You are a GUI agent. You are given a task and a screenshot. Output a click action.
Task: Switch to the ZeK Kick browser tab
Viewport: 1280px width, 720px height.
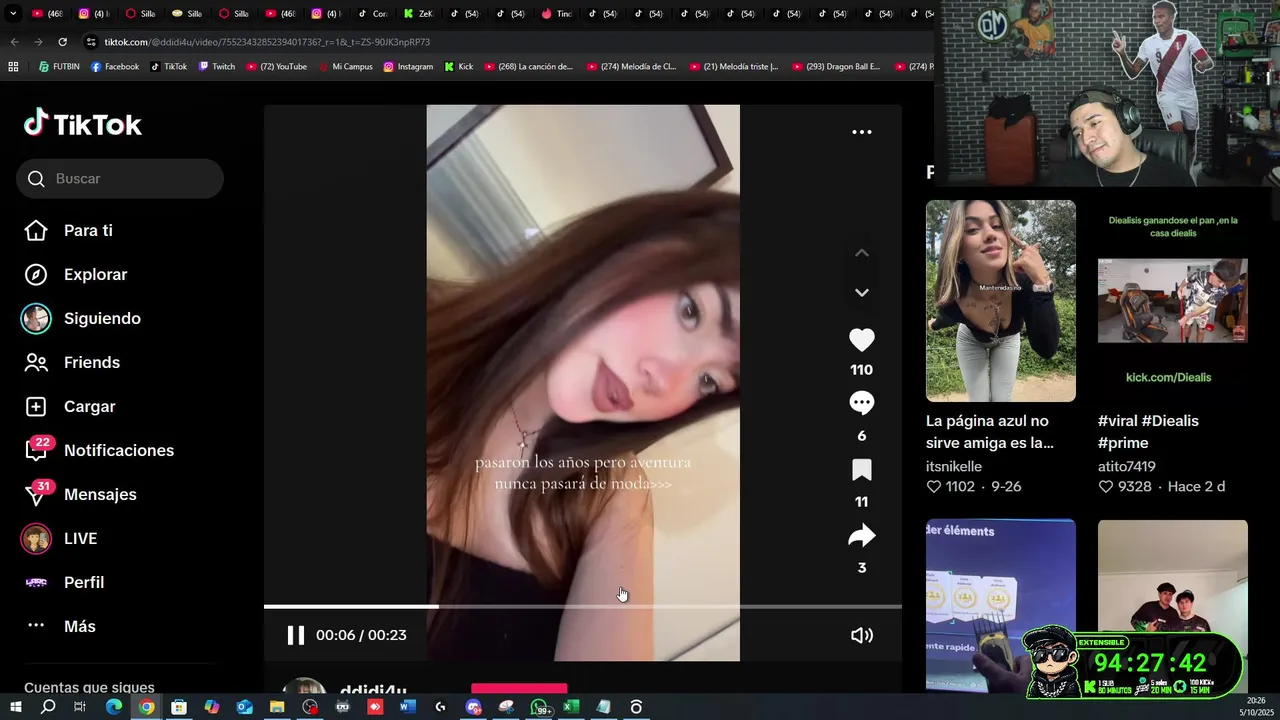(x=419, y=14)
